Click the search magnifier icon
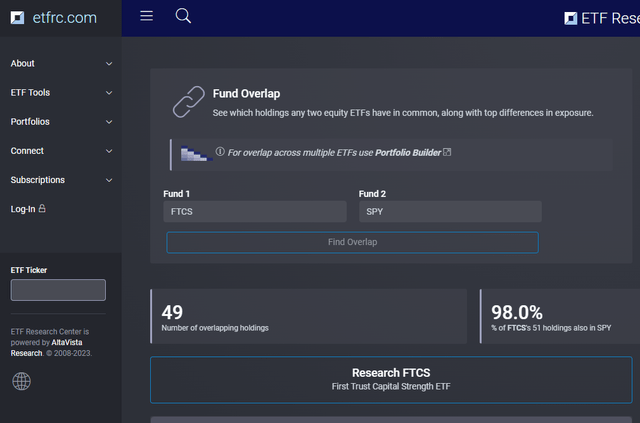The height and width of the screenshot is (423, 640). tap(183, 16)
